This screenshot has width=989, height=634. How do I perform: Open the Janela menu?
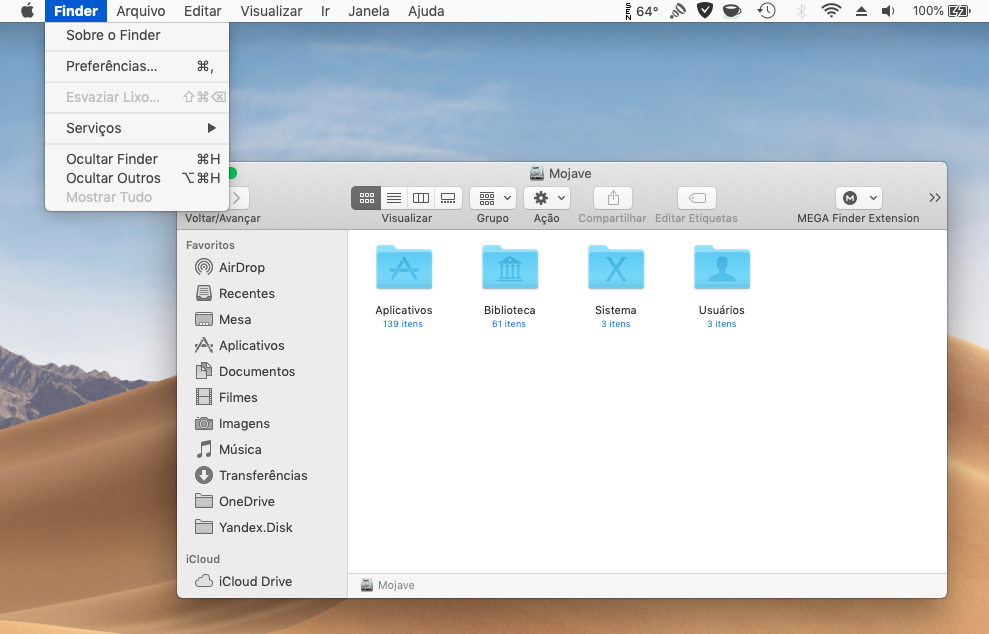click(369, 11)
